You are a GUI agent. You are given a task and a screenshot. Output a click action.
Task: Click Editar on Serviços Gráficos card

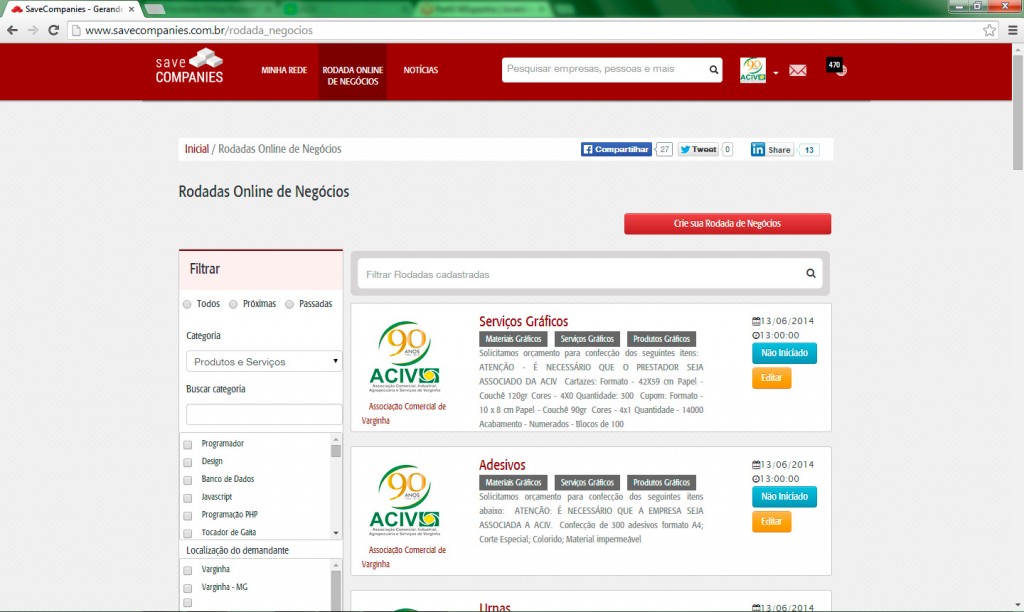point(771,378)
